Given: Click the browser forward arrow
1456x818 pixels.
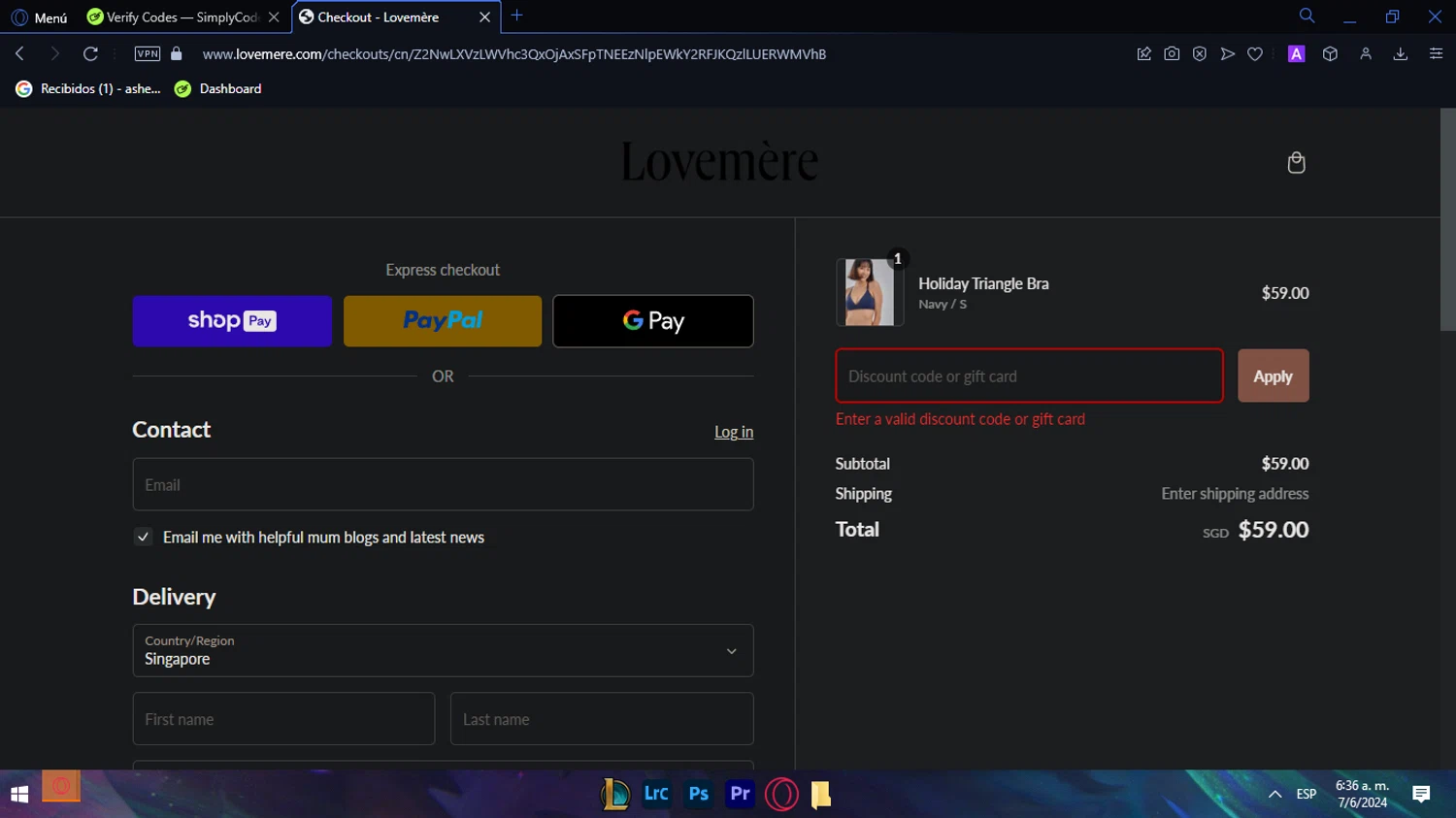Looking at the screenshot, I should tap(54, 53).
